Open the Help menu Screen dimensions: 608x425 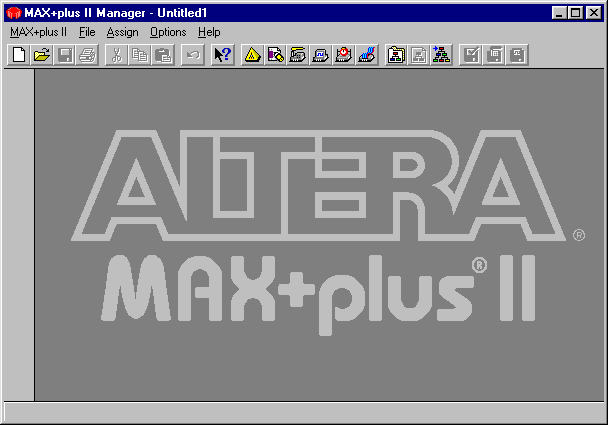click(x=209, y=32)
